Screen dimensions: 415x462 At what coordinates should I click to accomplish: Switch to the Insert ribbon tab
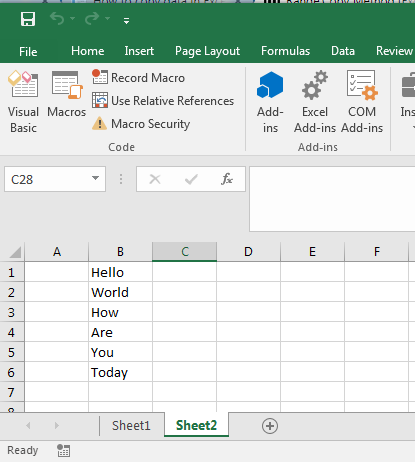point(139,51)
